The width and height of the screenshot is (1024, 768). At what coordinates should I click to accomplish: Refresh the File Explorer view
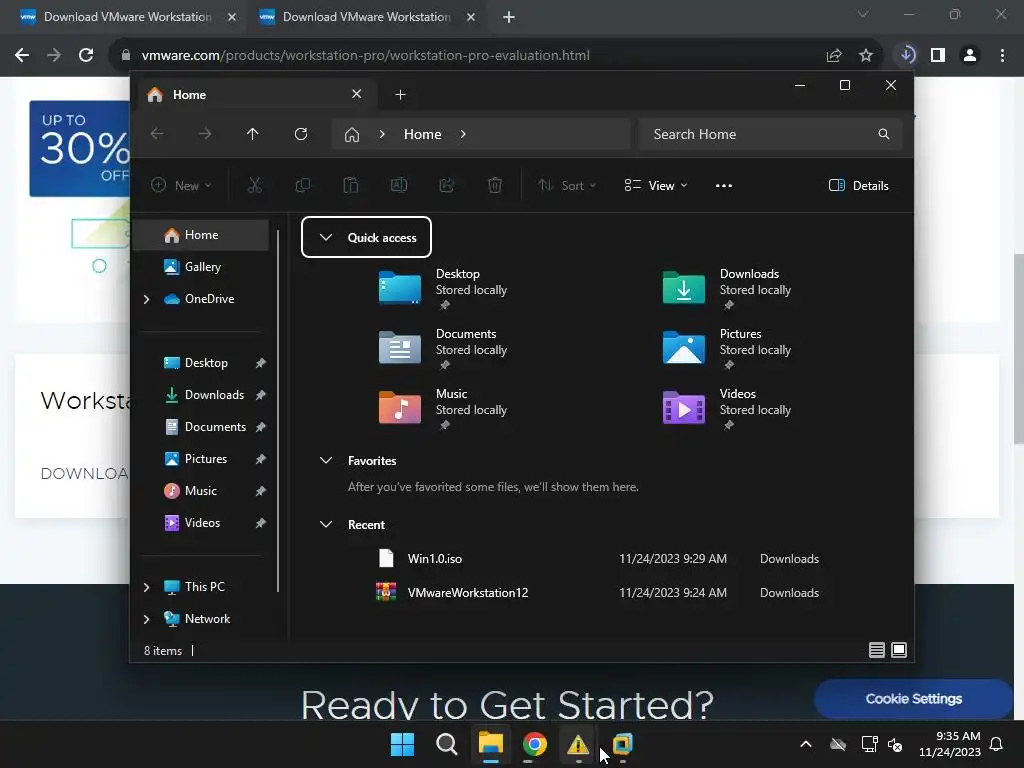pyautogui.click(x=301, y=134)
